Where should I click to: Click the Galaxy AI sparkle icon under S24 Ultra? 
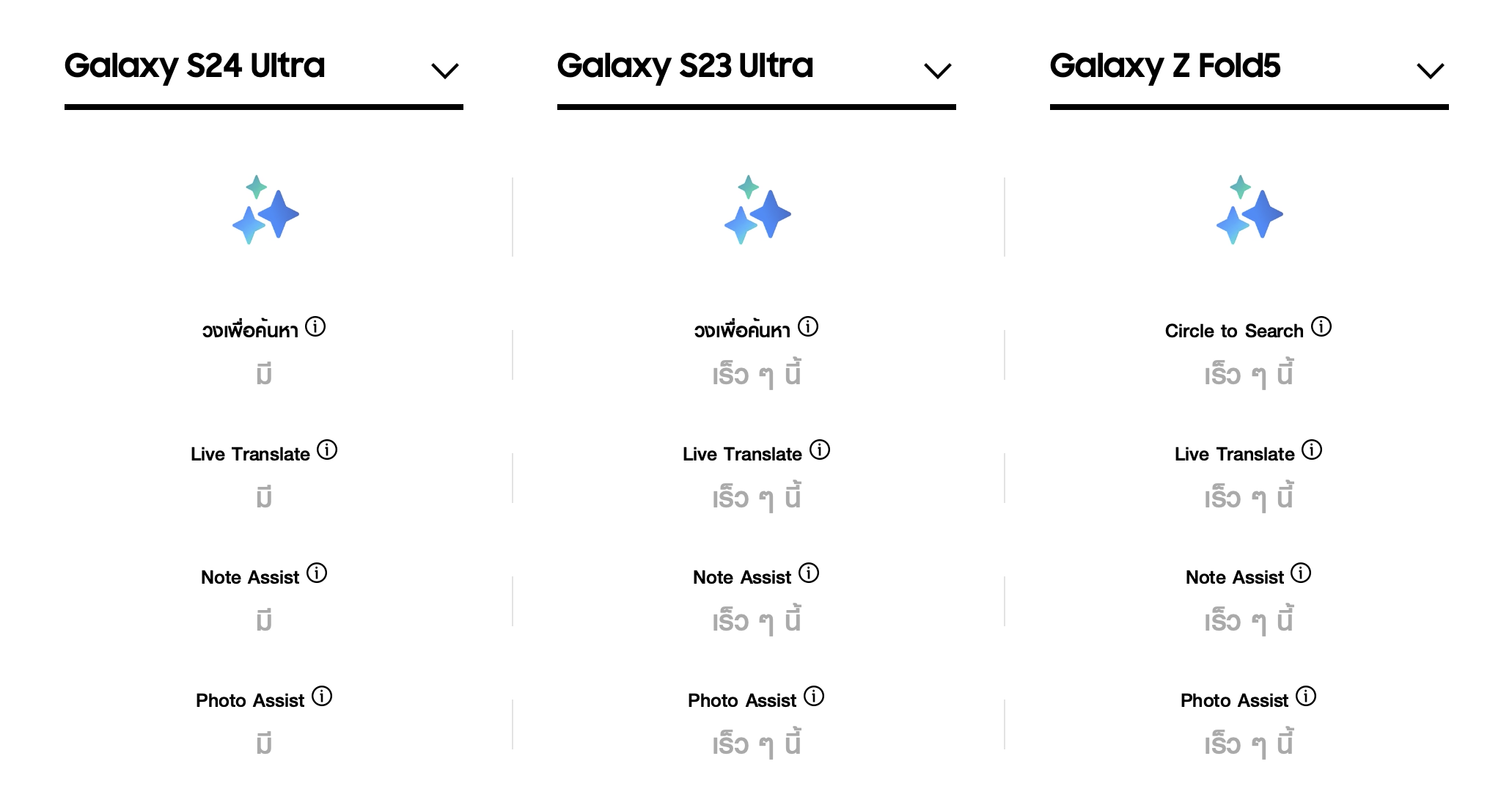click(x=265, y=210)
